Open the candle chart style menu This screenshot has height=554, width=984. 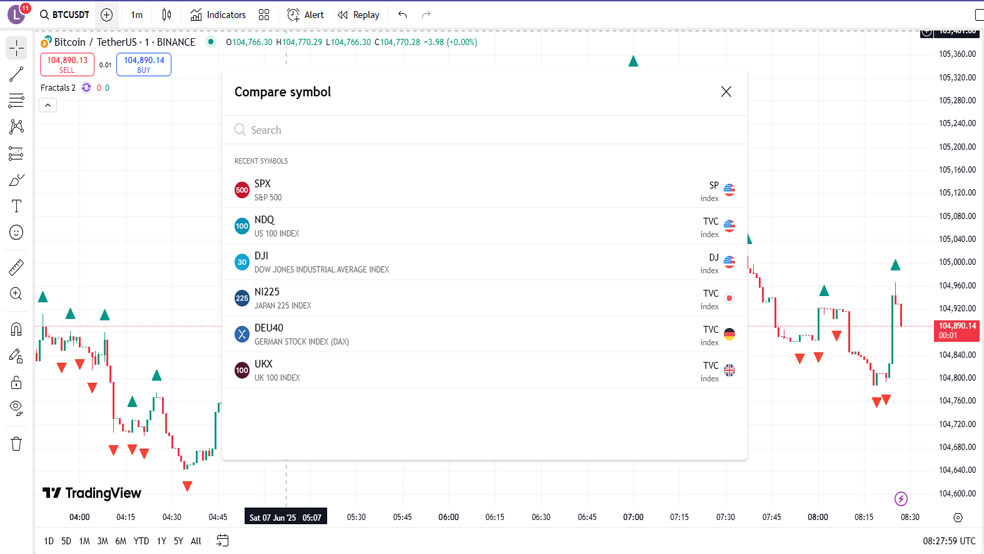click(x=166, y=14)
